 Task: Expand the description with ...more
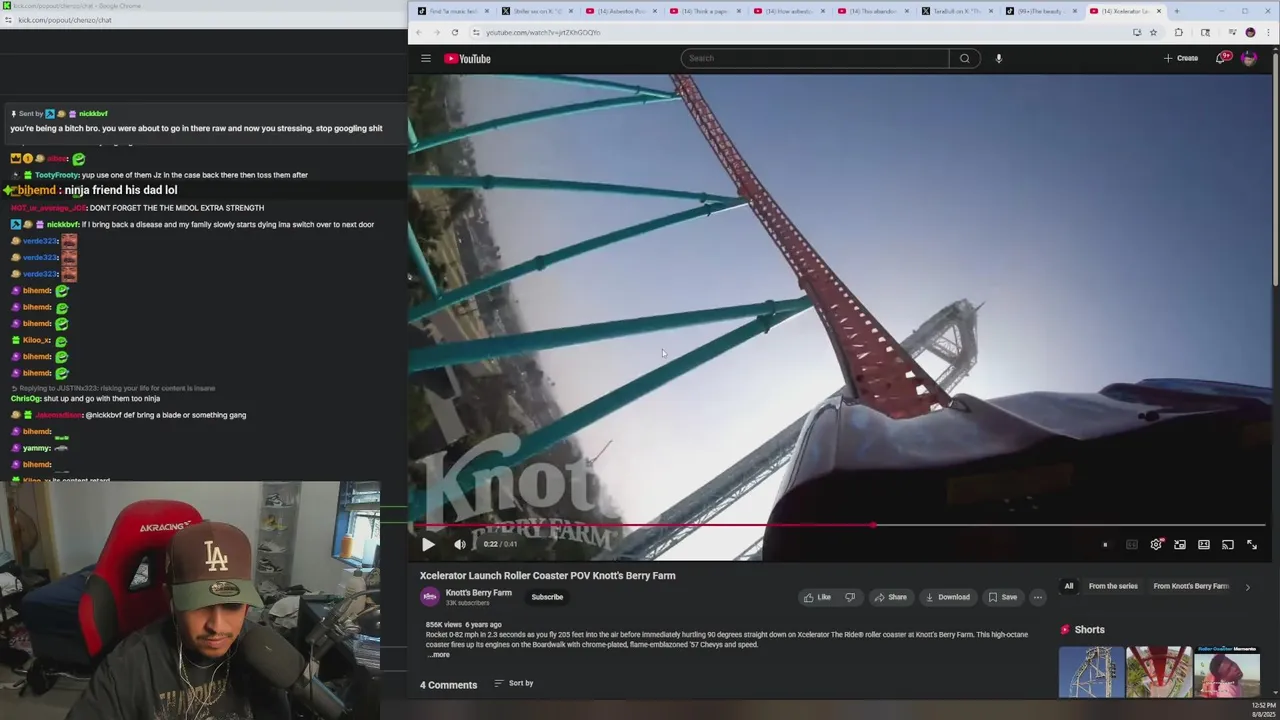tap(439, 654)
